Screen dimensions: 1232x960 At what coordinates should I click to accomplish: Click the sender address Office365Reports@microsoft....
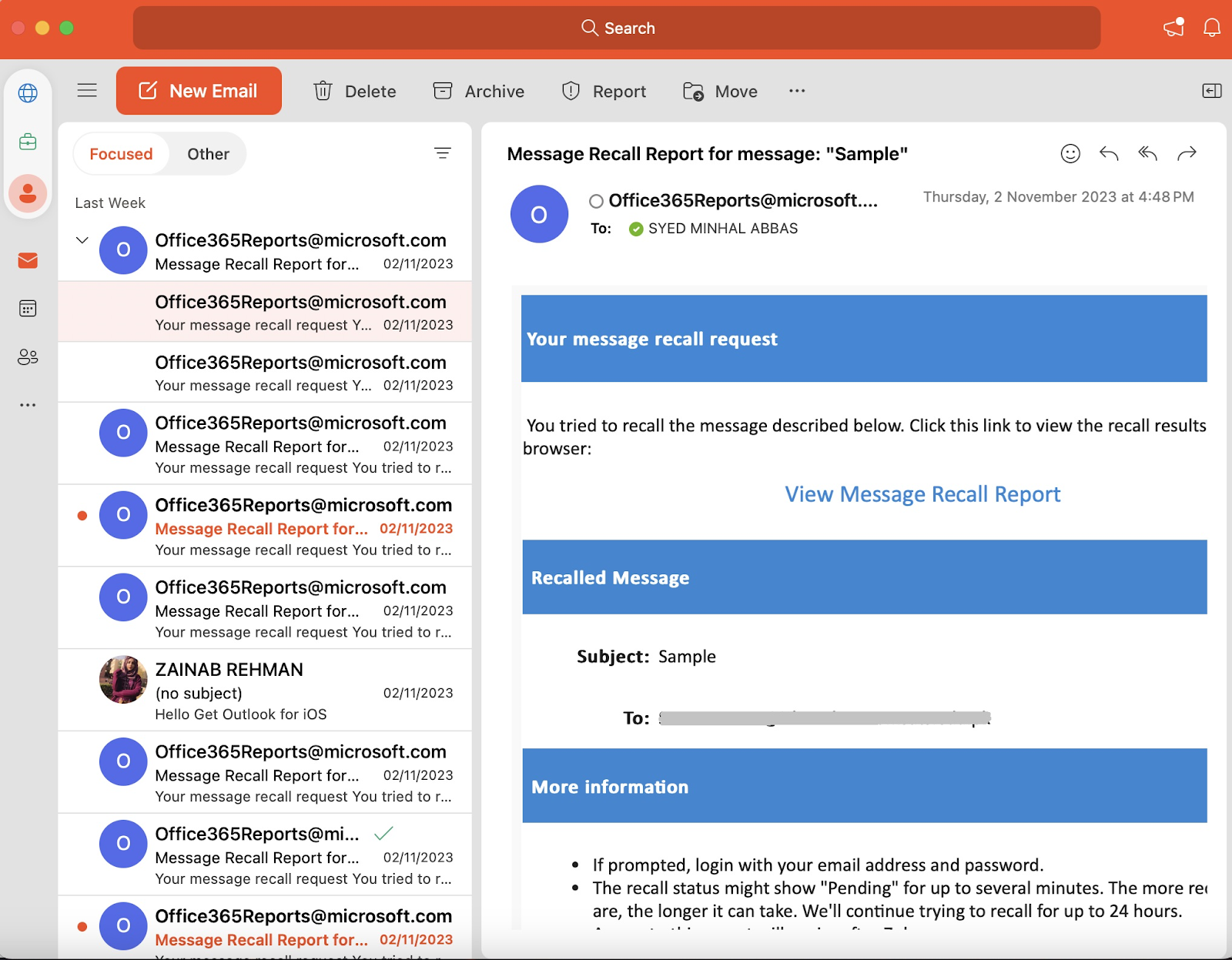coord(743,201)
